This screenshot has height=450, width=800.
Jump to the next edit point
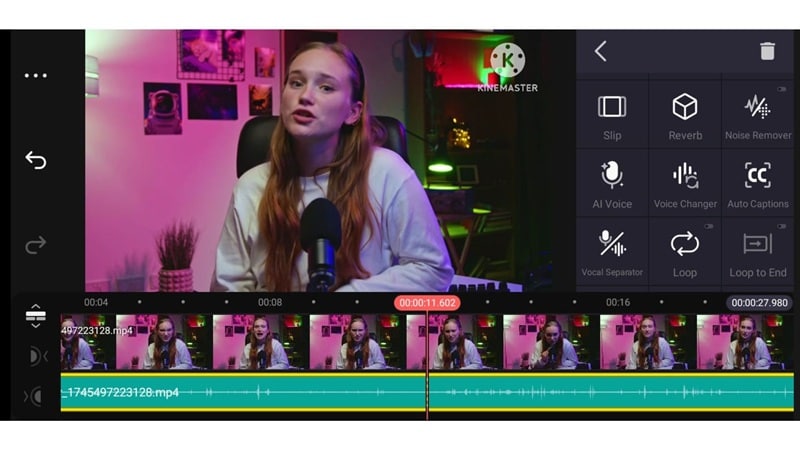tap(35, 396)
